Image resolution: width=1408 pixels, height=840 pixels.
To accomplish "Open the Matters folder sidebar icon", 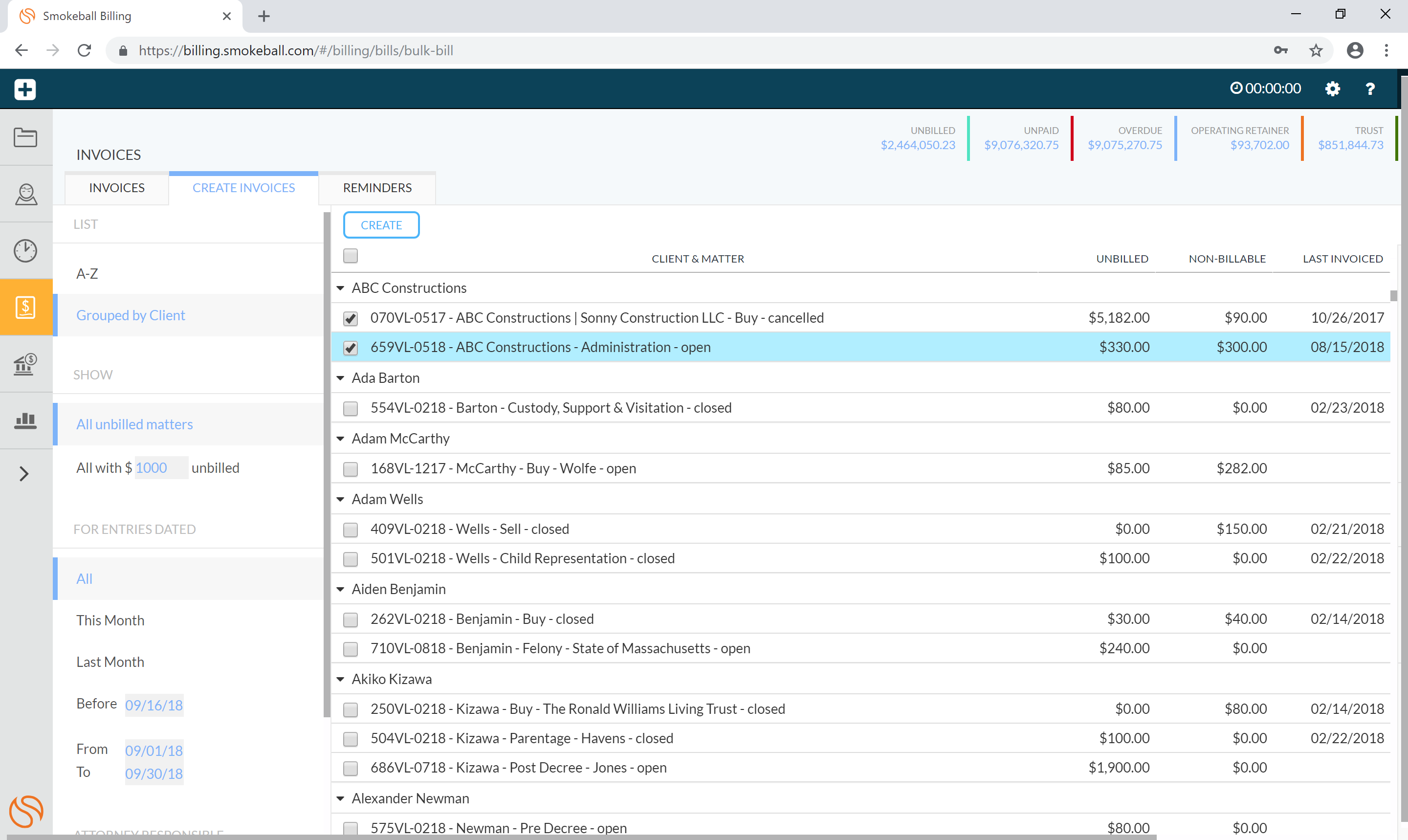I will click(x=25, y=137).
